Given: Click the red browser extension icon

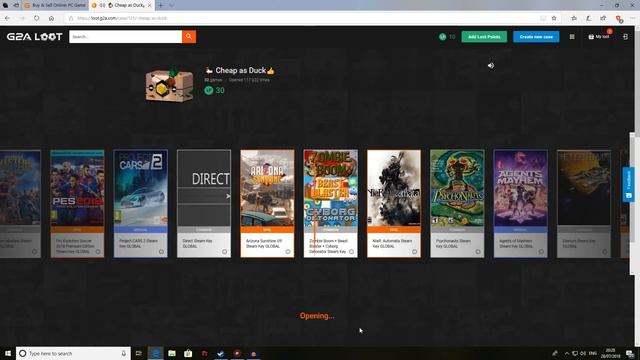Looking at the screenshot, I should pyautogui.click(x=619, y=19).
